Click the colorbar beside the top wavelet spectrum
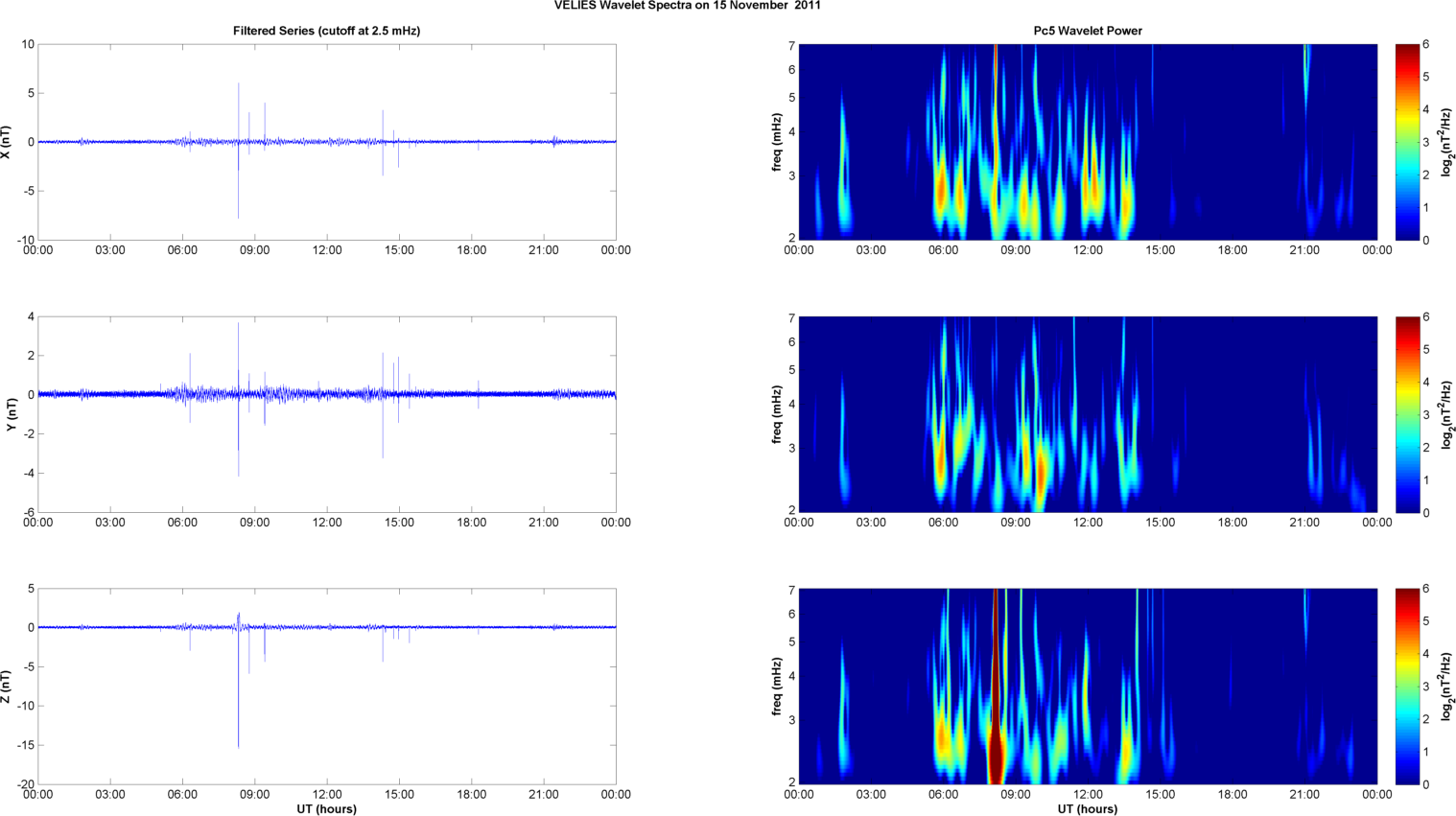The width and height of the screenshot is (1456, 816). [1406, 142]
